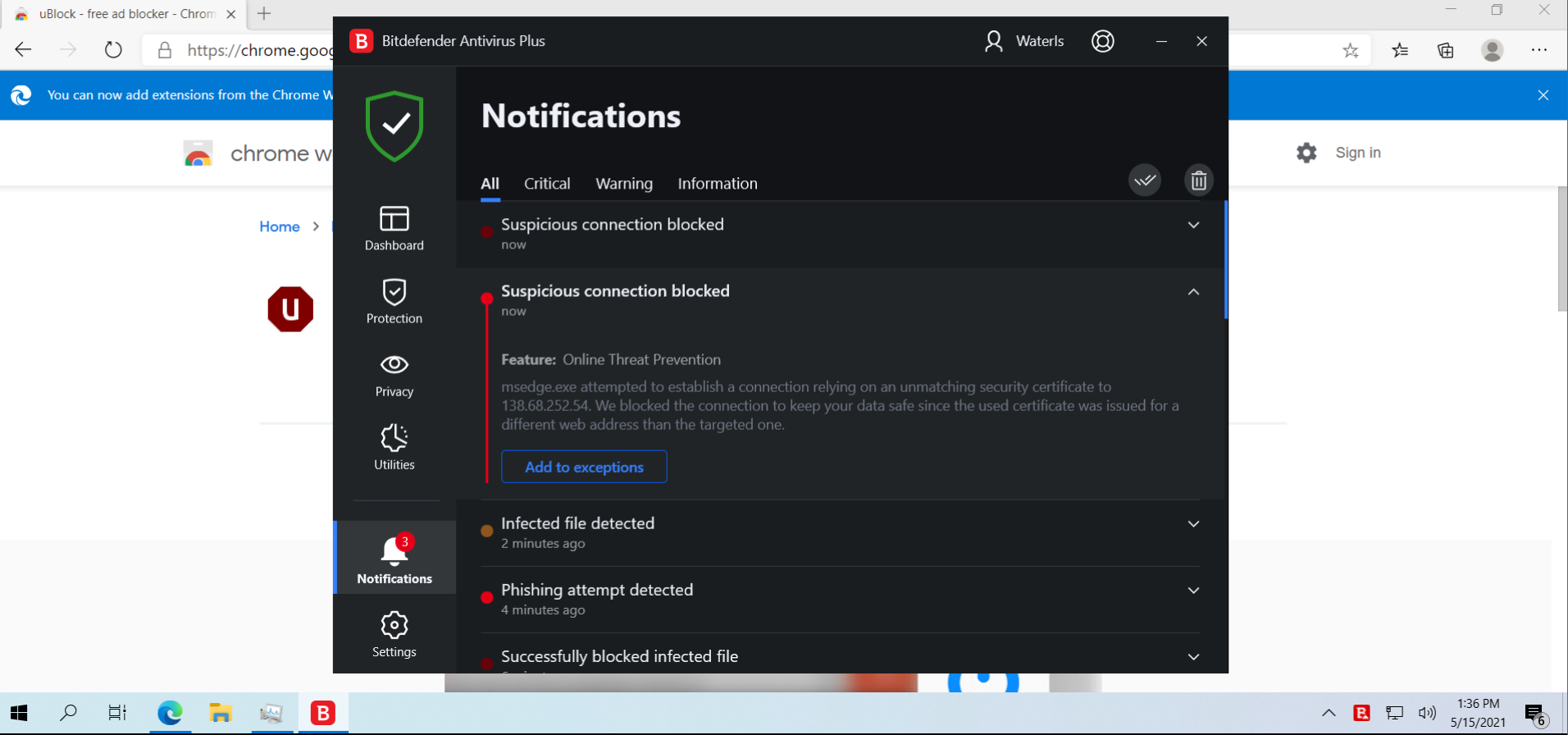Open the Windows Action Center

pyautogui.click(x=1536, y=714)
